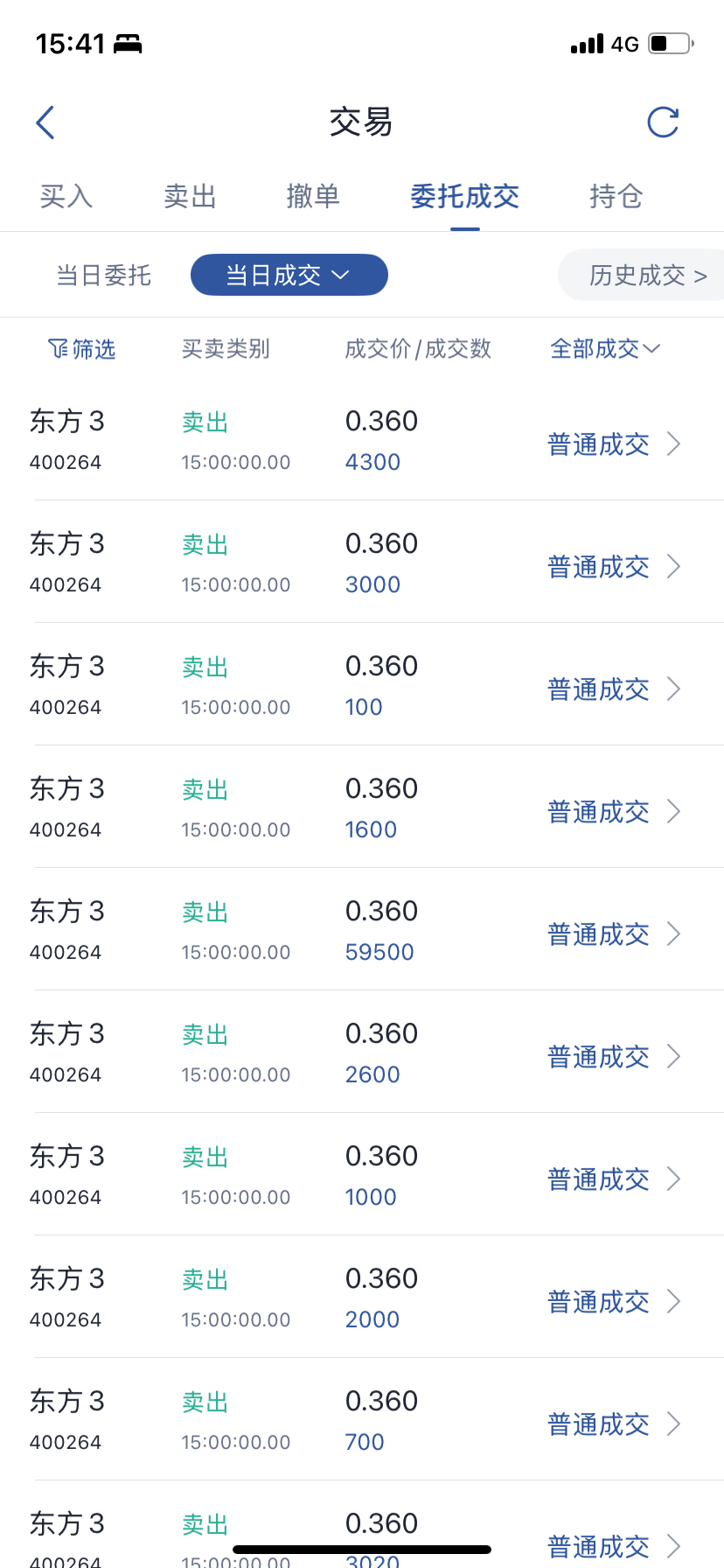This screenshot has width=724, height=1568.
Task: Switch to the 持仓 tab
Action: pyautogui.click(x=616, y=196)
